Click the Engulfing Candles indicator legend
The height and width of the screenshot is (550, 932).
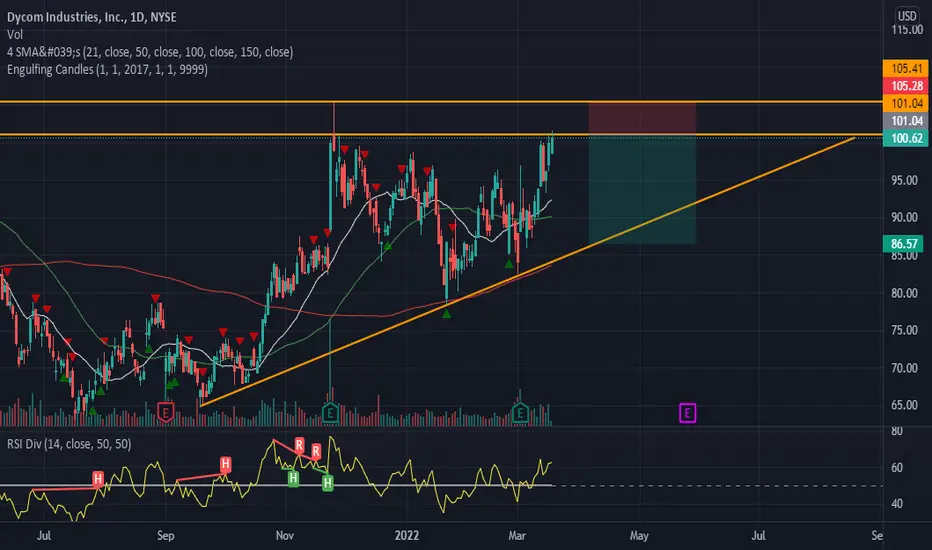(x=107, y=70)
